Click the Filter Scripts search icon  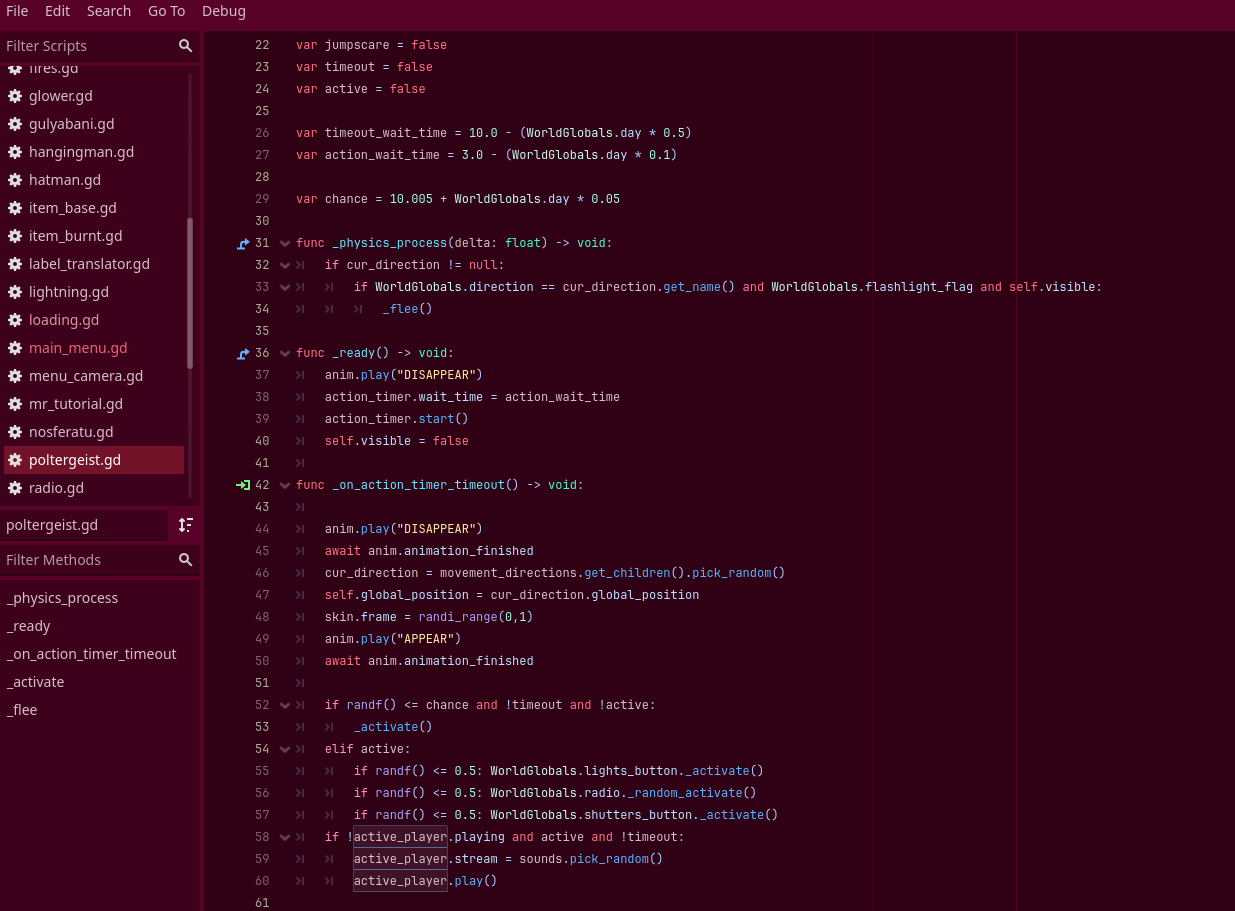(185, 46)
